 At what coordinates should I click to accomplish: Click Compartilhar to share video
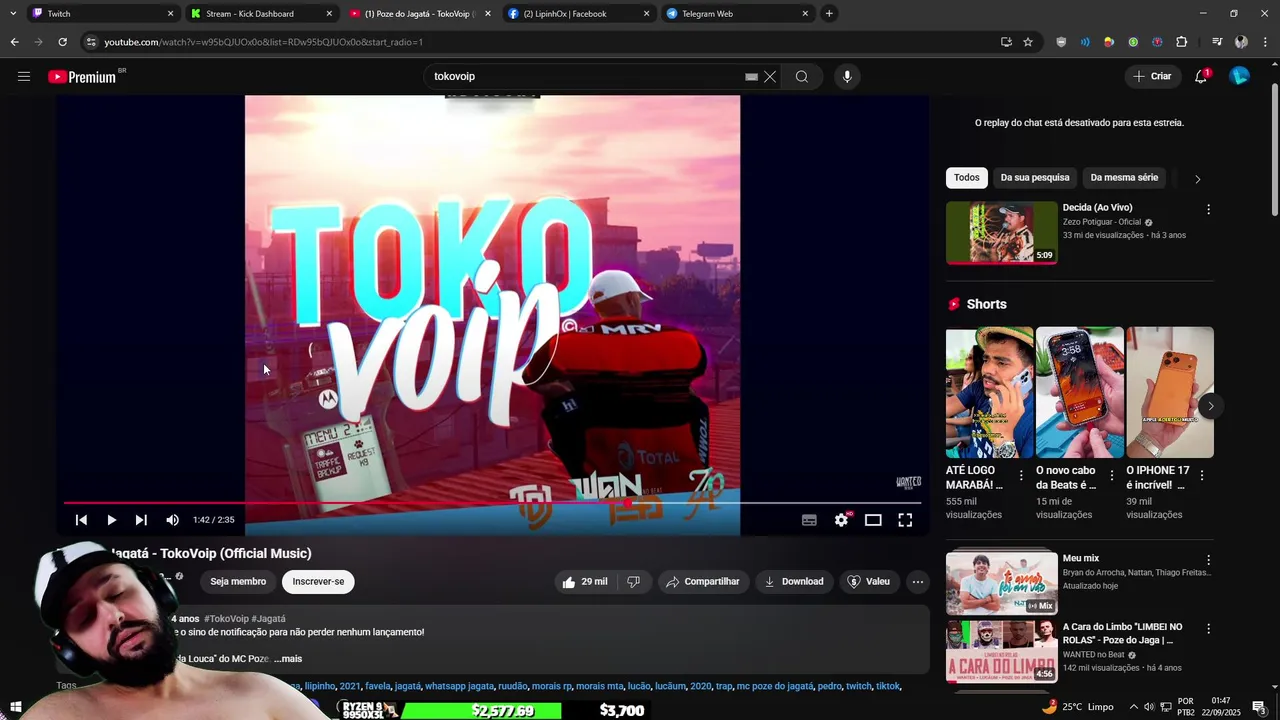tap(703, 582)
